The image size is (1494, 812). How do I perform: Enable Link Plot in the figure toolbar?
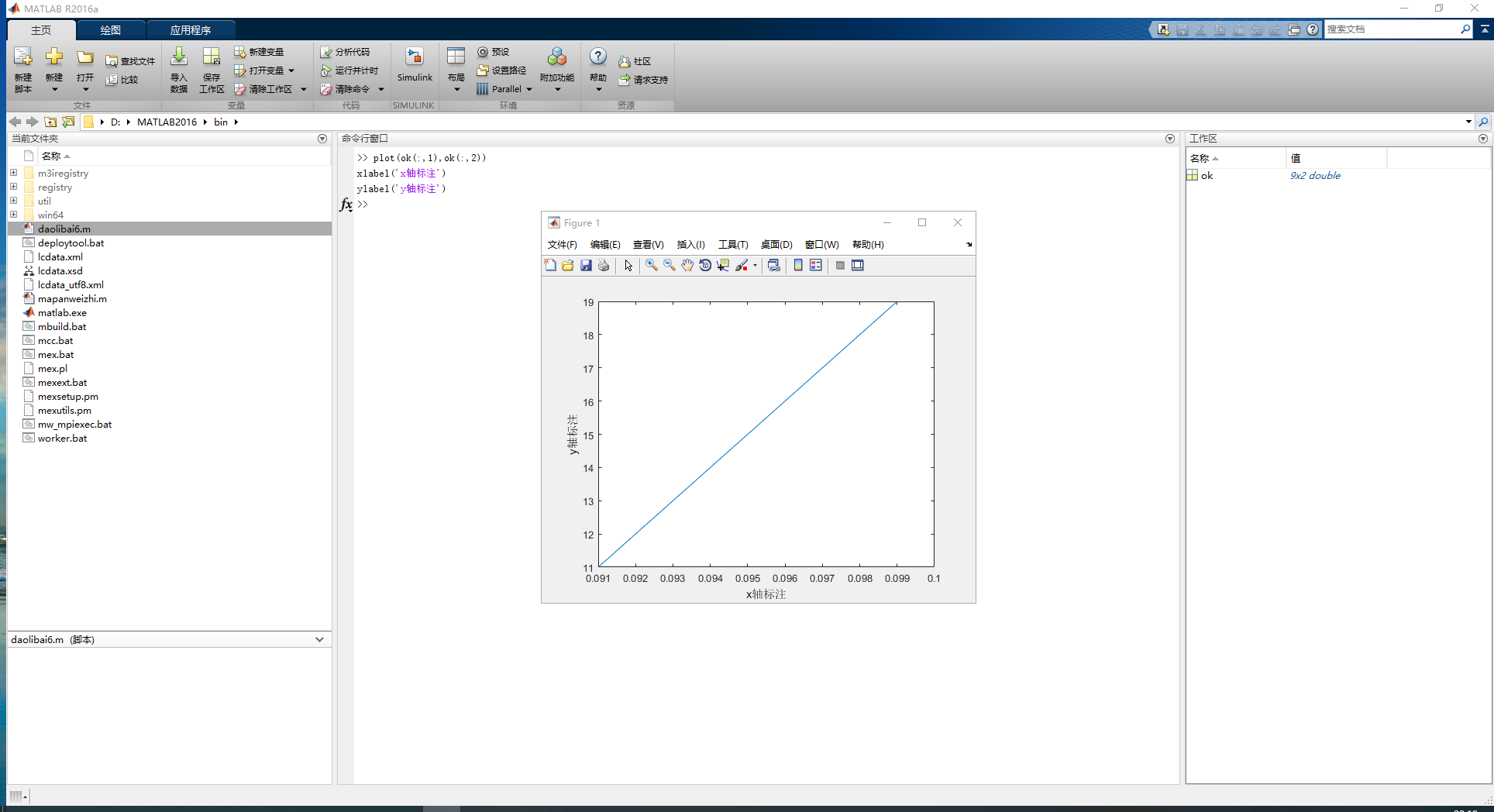pyautogui.click(x=773, y=265)
